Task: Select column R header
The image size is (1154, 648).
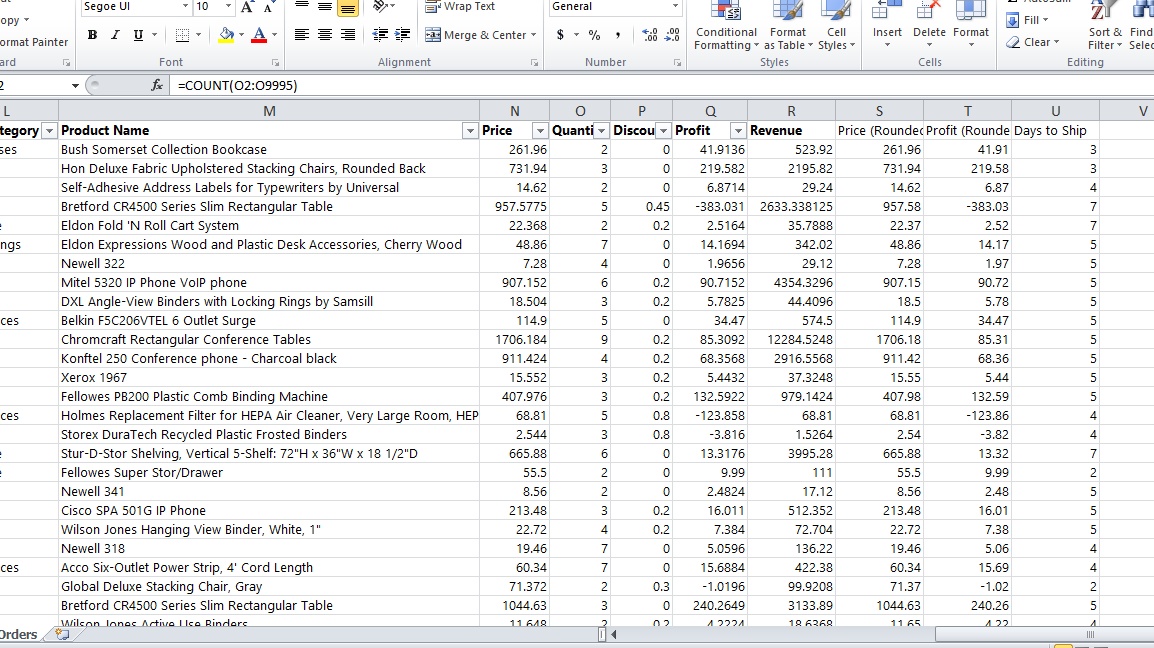Action: click(x=791, y=111)
